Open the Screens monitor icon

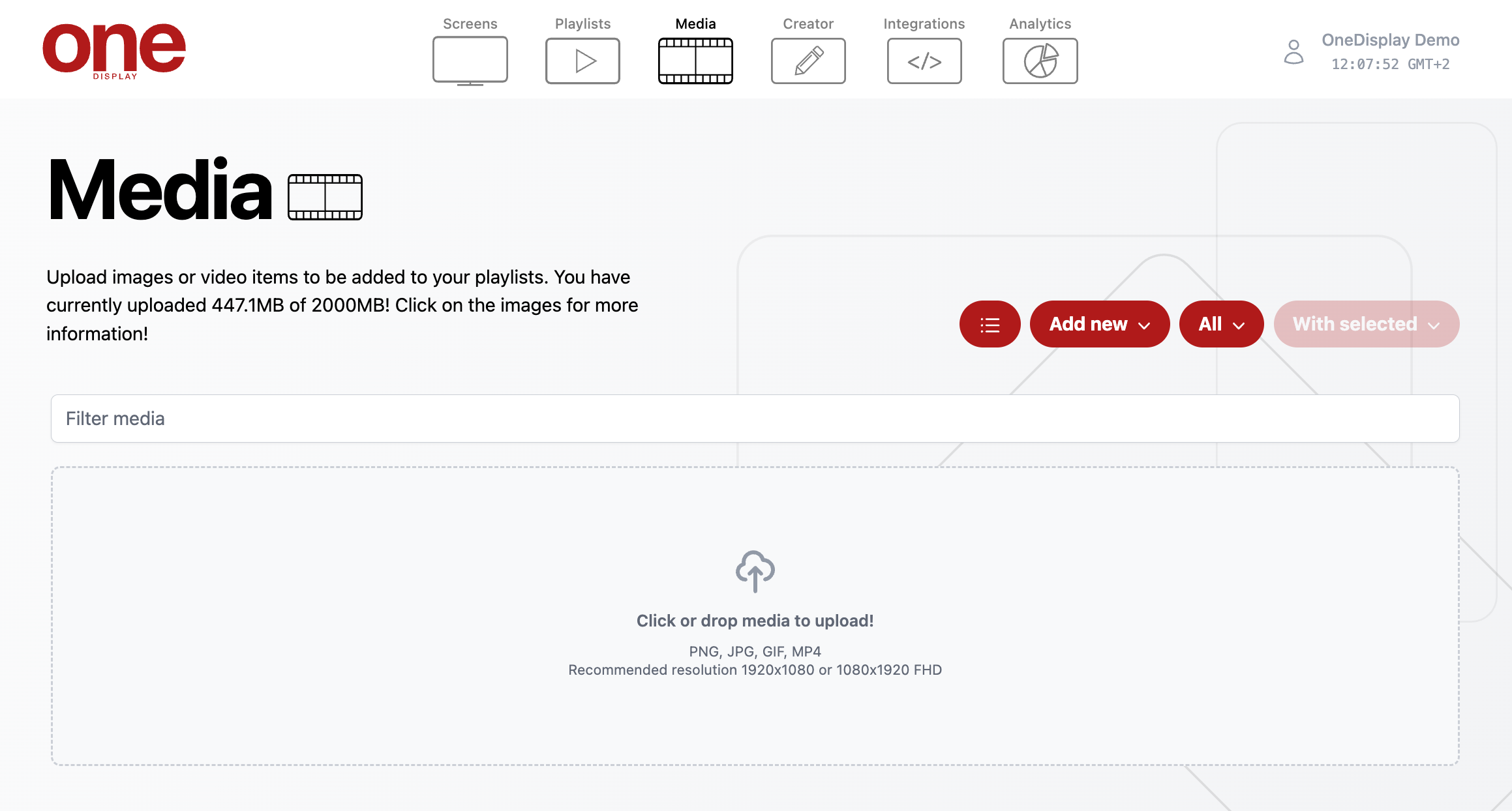pyautogui.click(x=470, y=60)
